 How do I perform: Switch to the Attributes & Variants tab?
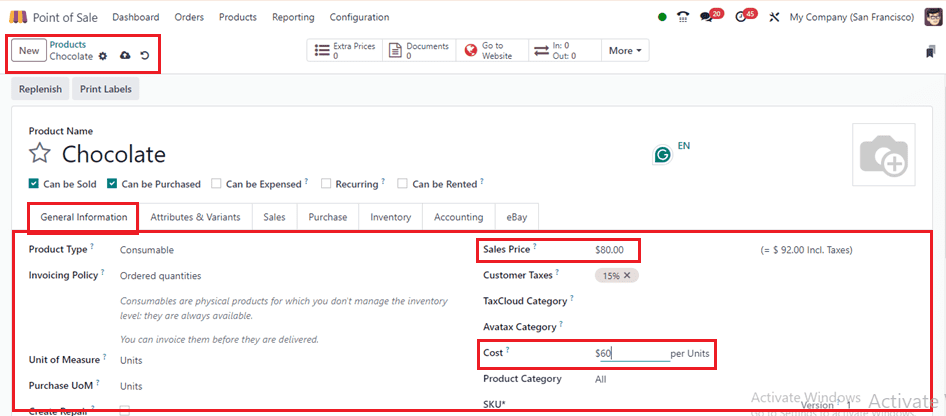(195, 217)
